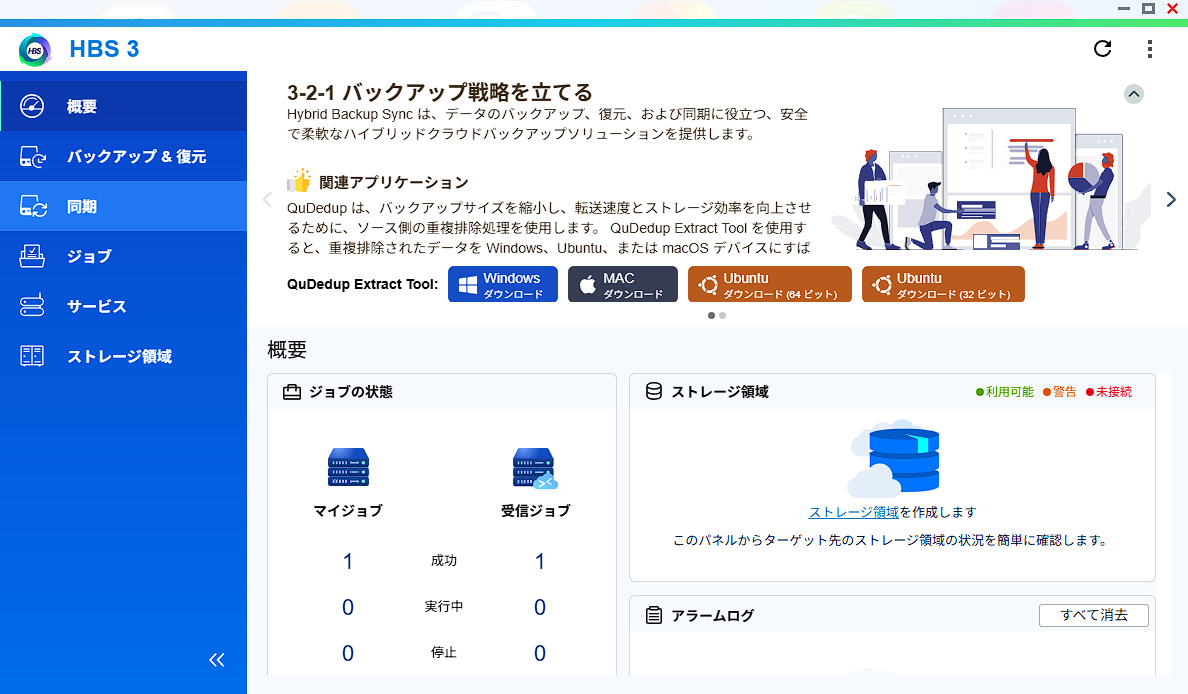Open the 同期 menu item
Image resolution: width=1188 pixels, height=694 pixels.
click(x=123, y=206)
